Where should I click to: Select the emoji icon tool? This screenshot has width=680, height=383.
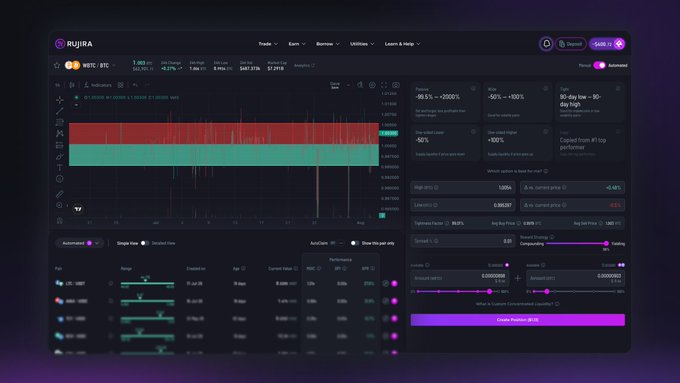(x=60, y=179)
